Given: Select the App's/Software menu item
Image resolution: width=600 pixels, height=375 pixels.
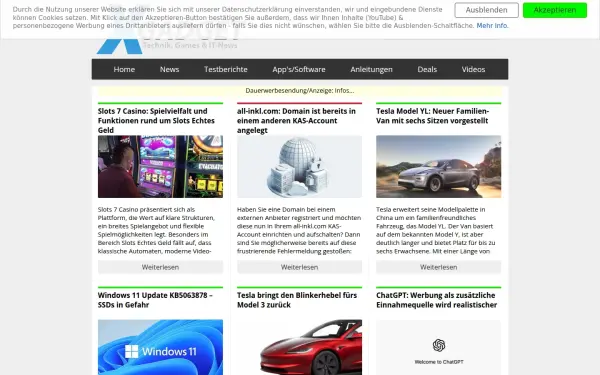Looking at the screenshot, I should point(299,69).
